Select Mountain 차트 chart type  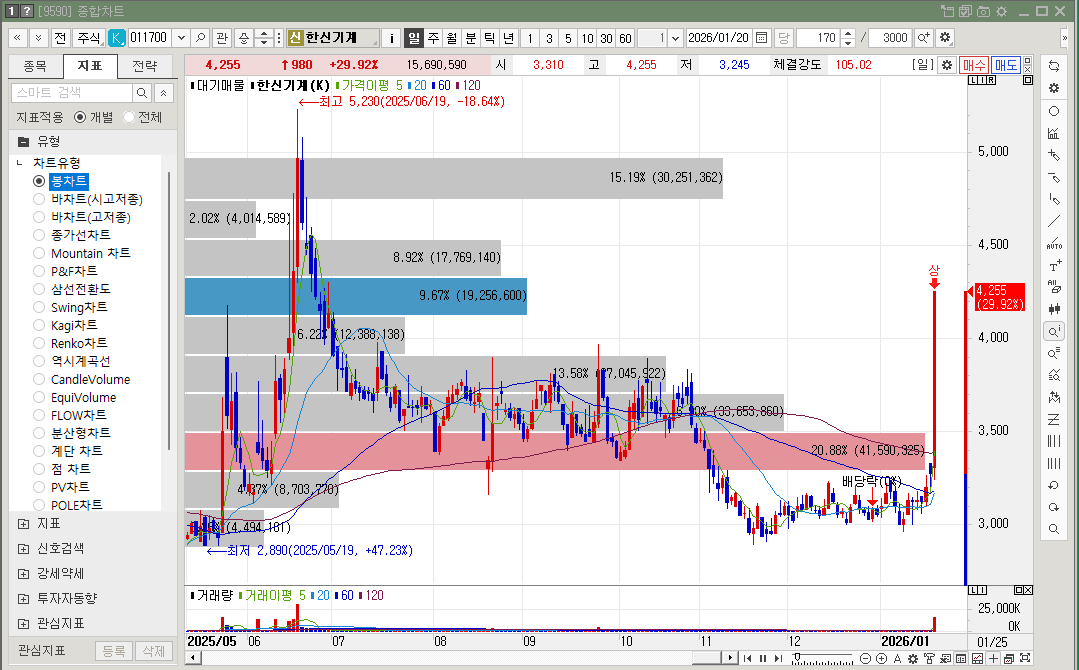pos(39,253)
